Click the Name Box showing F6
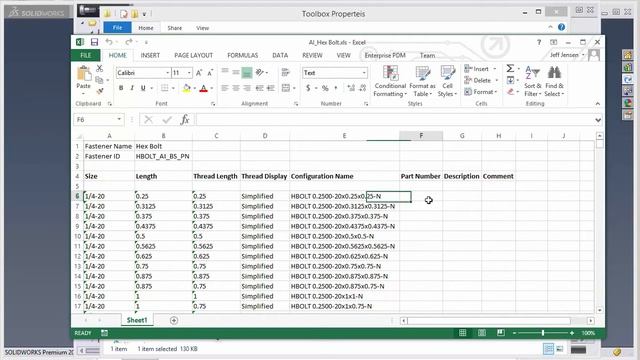 point(99,120)
